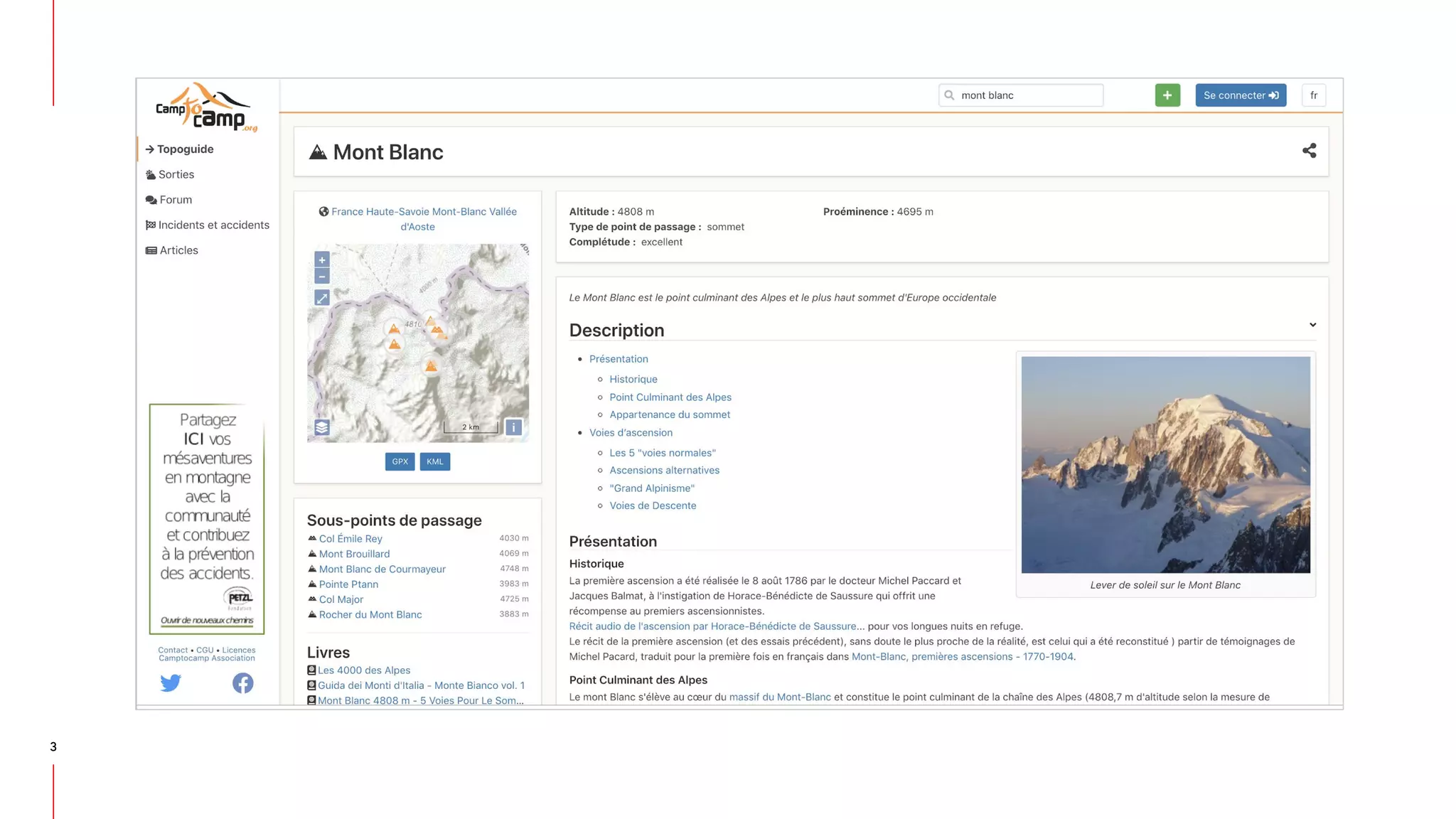Open Mont Blanc de Courmayeur waypoint link

(x=382, y=569)
